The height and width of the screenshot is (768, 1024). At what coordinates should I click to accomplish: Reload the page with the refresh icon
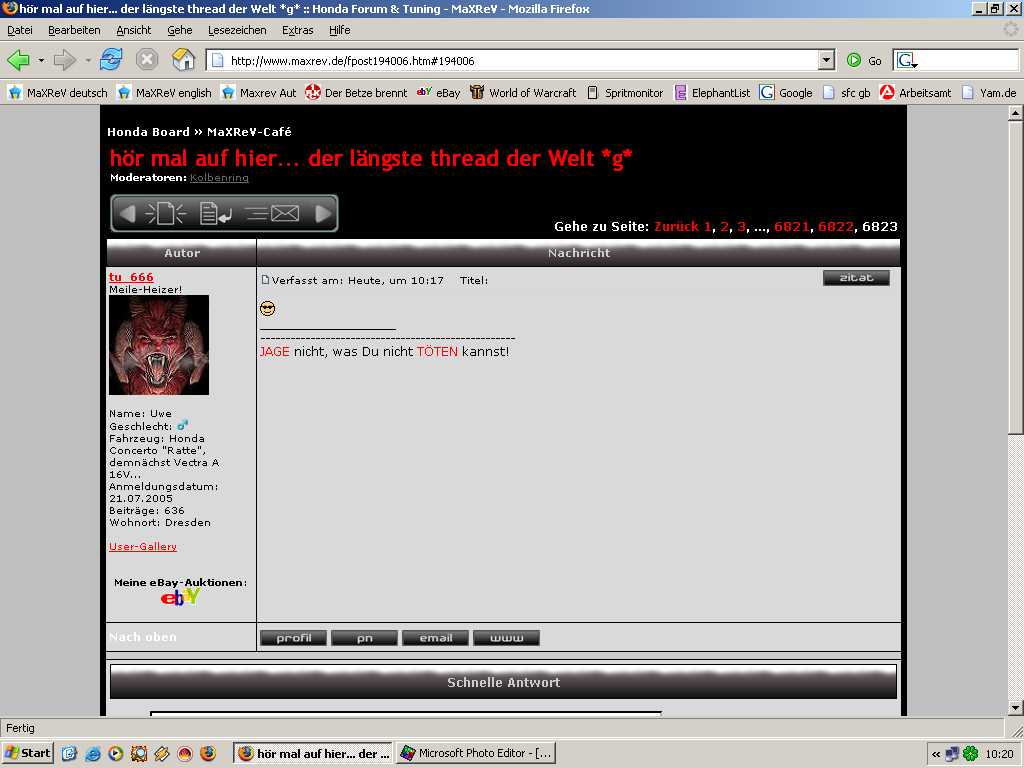tap(111, 60)
